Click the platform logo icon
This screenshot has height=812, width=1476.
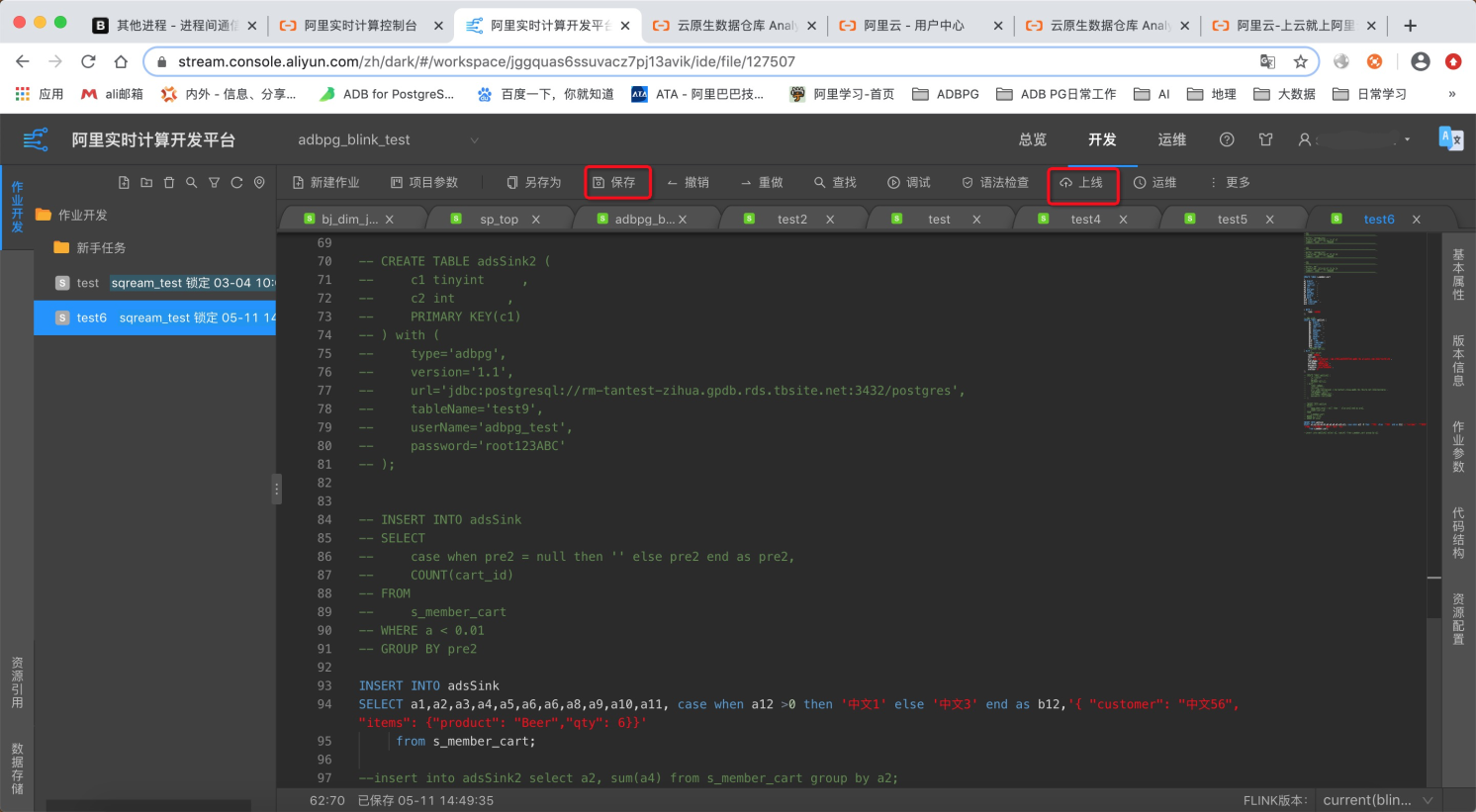(x=36, y=140)
